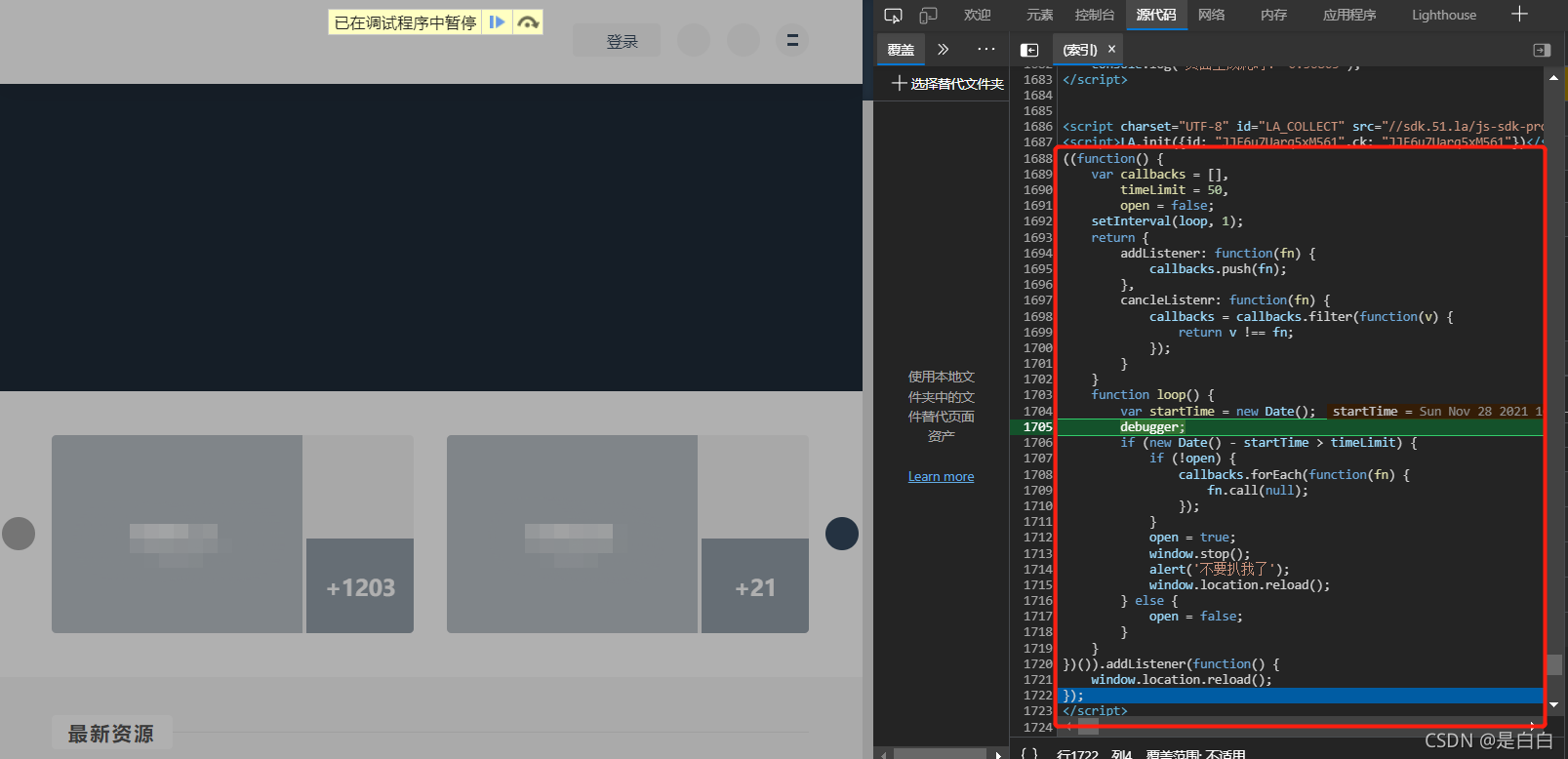
Task: Toggle the debugger sidebar panel icon
Action: 1542,50
